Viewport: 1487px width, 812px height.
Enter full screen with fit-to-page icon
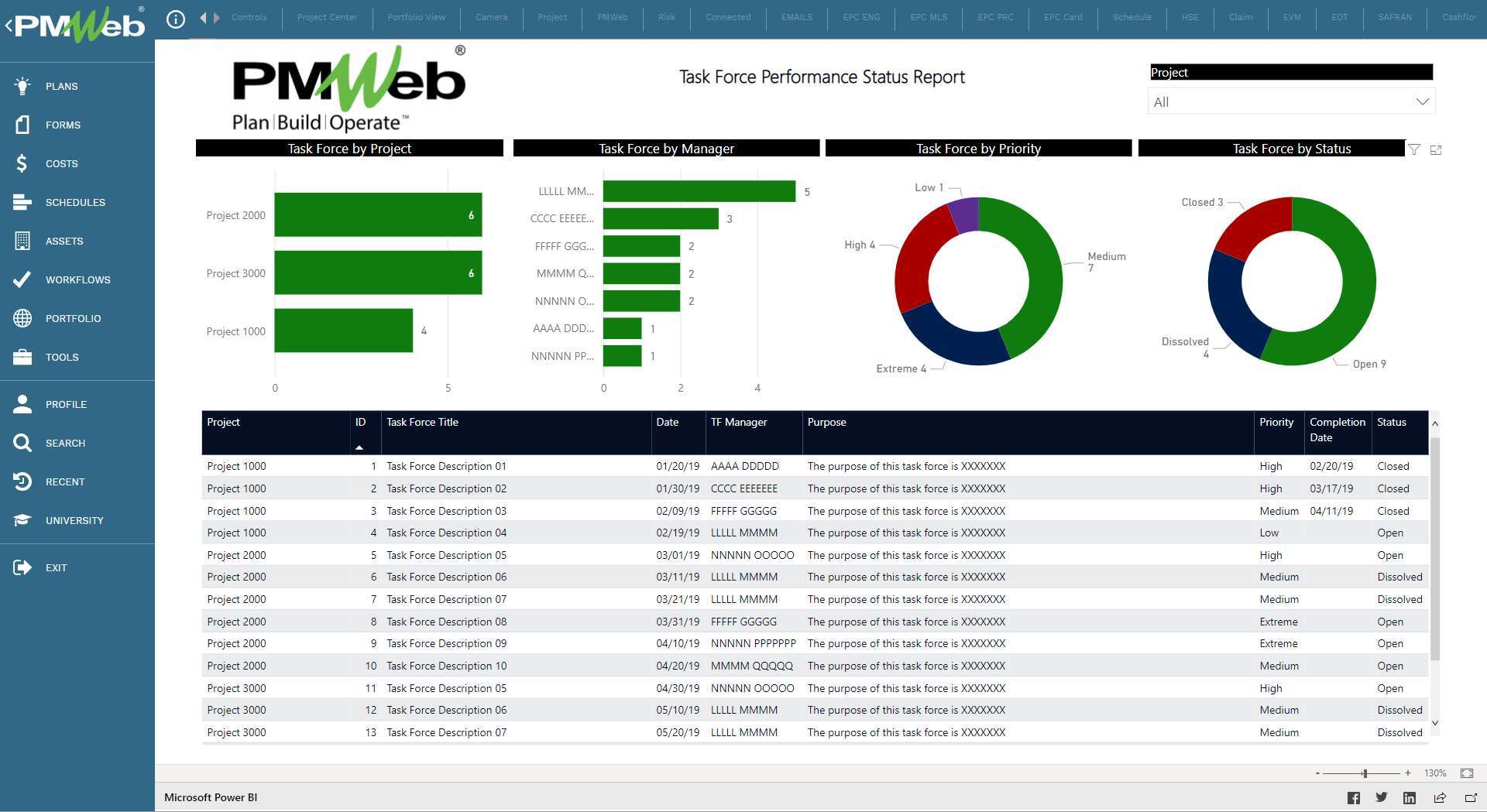click(x=1466, y=773)
